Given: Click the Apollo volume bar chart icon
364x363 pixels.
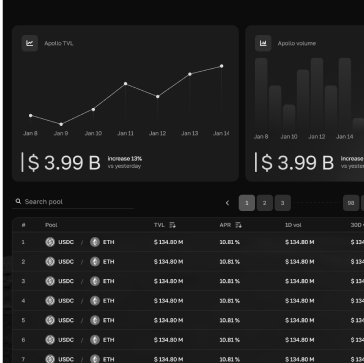Looking at the screenshot, I should coord(263,43).
